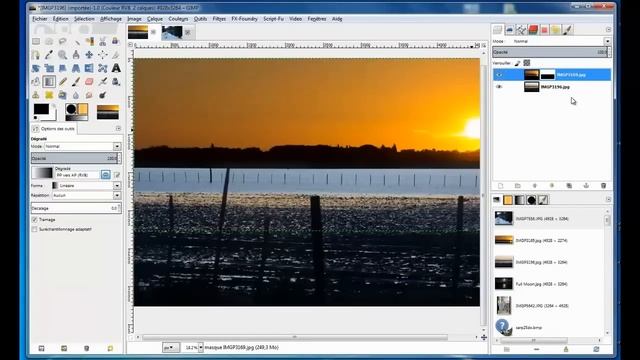Toggle the Tramage checkbox
The width and height of the screenshot is (640, 360).
tap(35, 220)
